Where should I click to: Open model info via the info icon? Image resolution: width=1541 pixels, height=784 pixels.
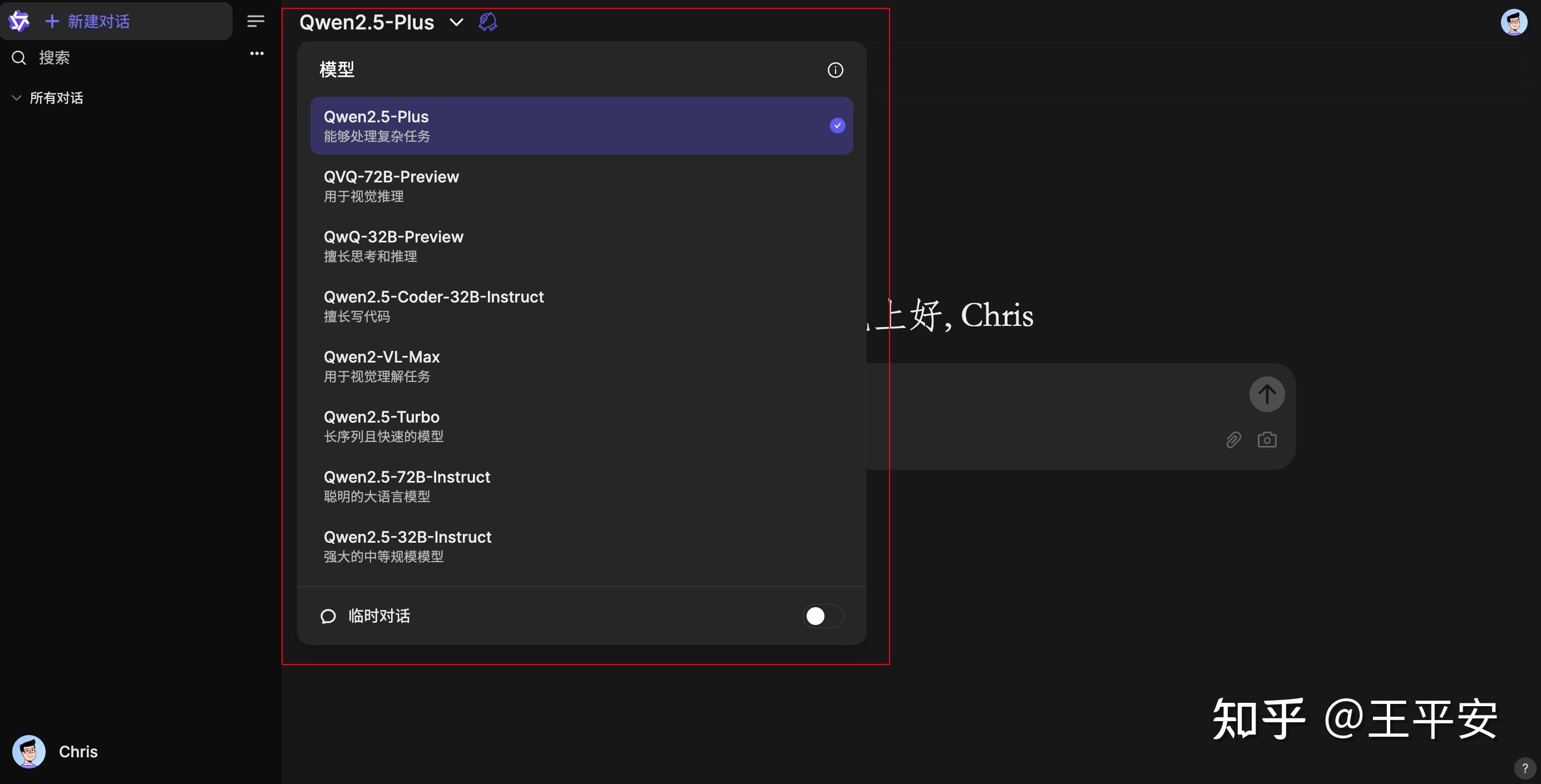tap(835, 70)
